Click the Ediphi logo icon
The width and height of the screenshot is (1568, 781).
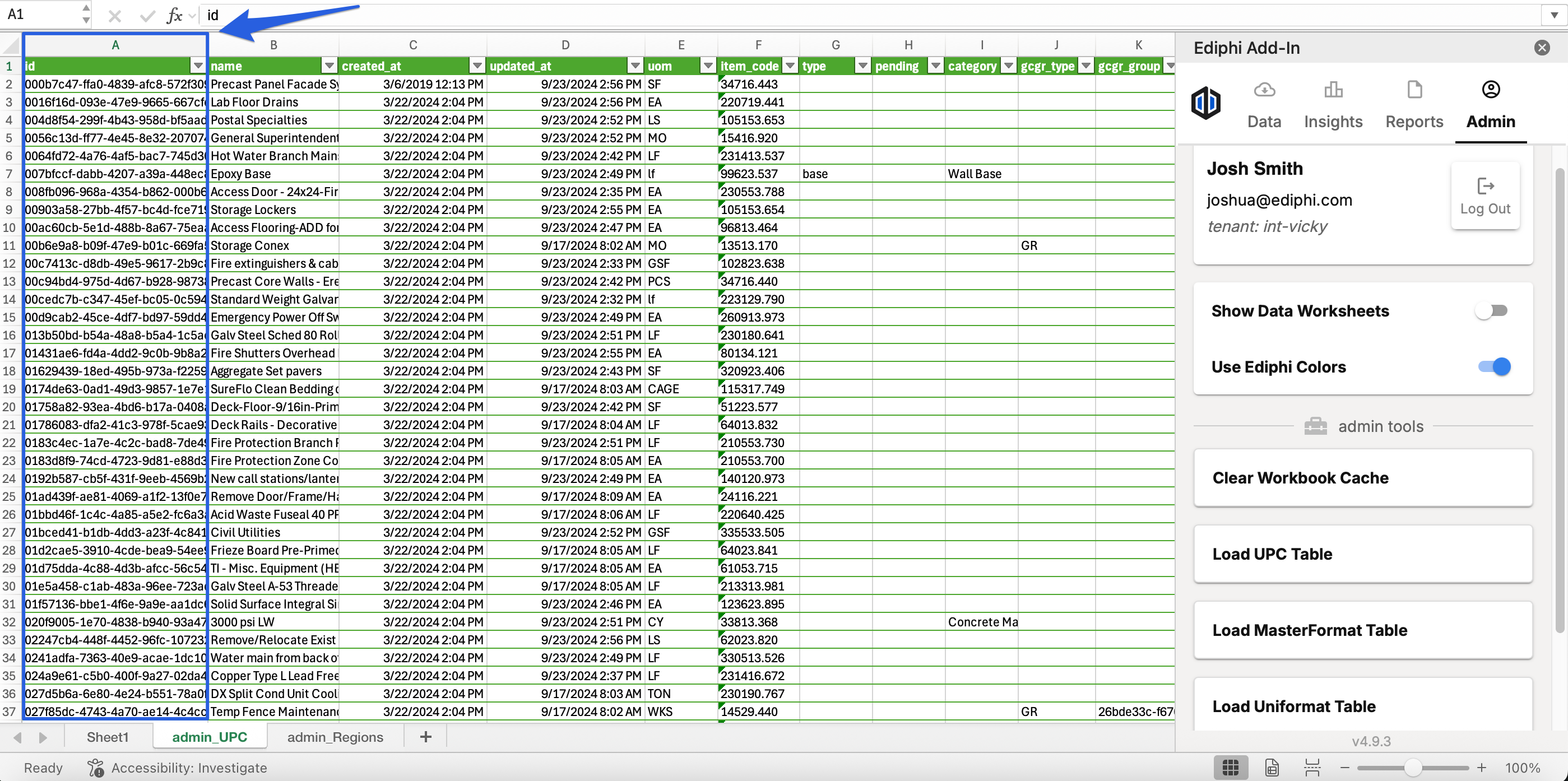pyautogui.click(x=1205, y=103)
